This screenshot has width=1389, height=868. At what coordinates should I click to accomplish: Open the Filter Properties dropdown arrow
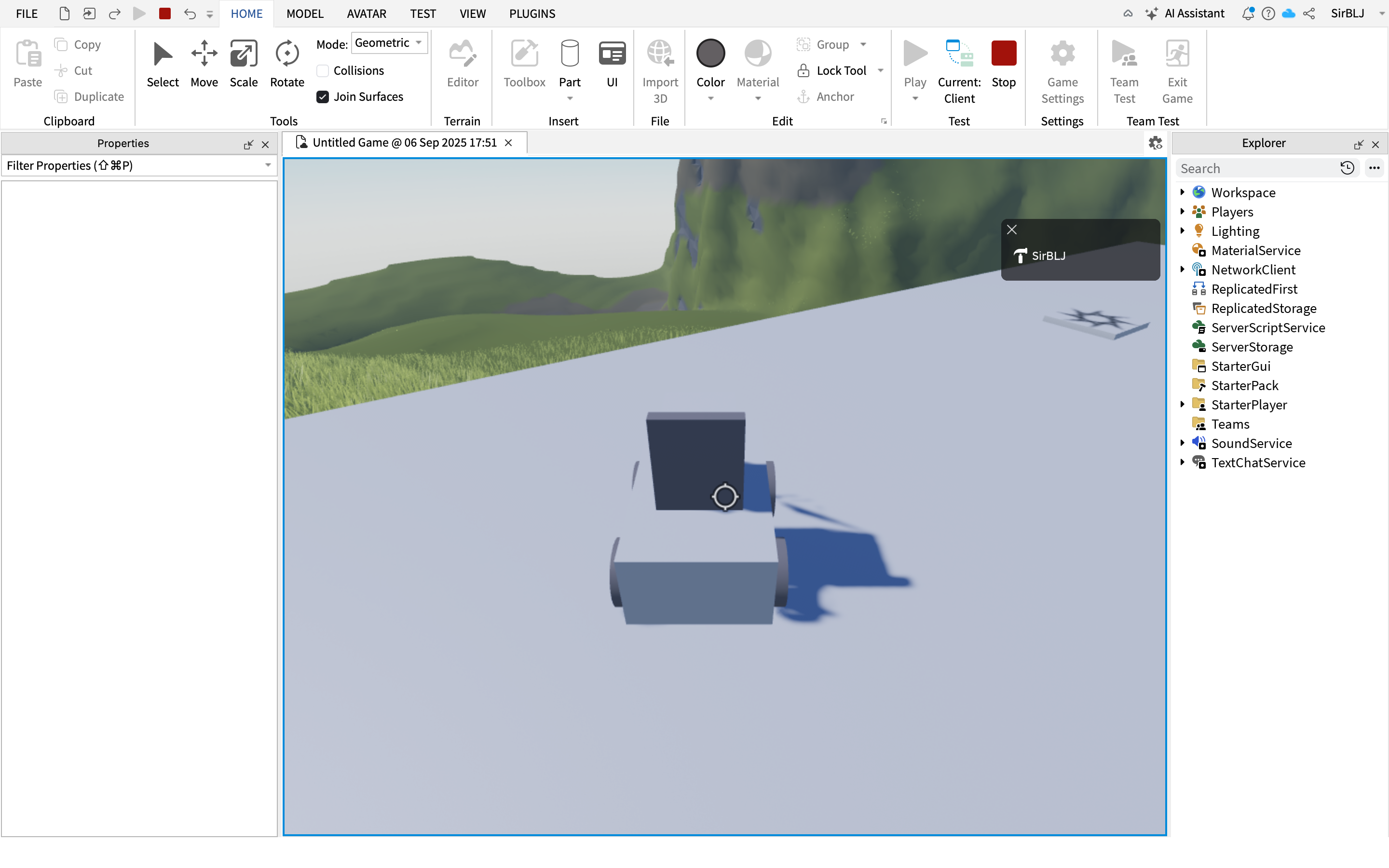pyautogui.click(x=268, y=165)
